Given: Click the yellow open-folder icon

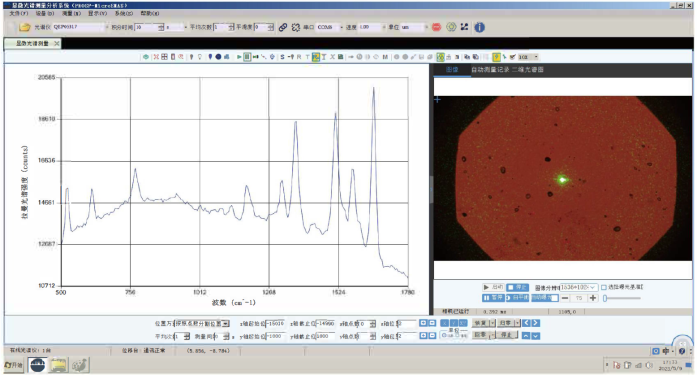Looking at the screenshot, I should 24,27.
